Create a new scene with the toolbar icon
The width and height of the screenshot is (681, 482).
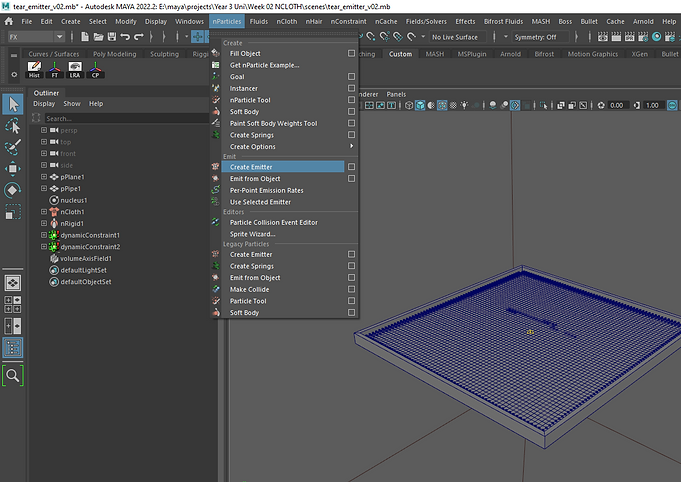point(85,37)
